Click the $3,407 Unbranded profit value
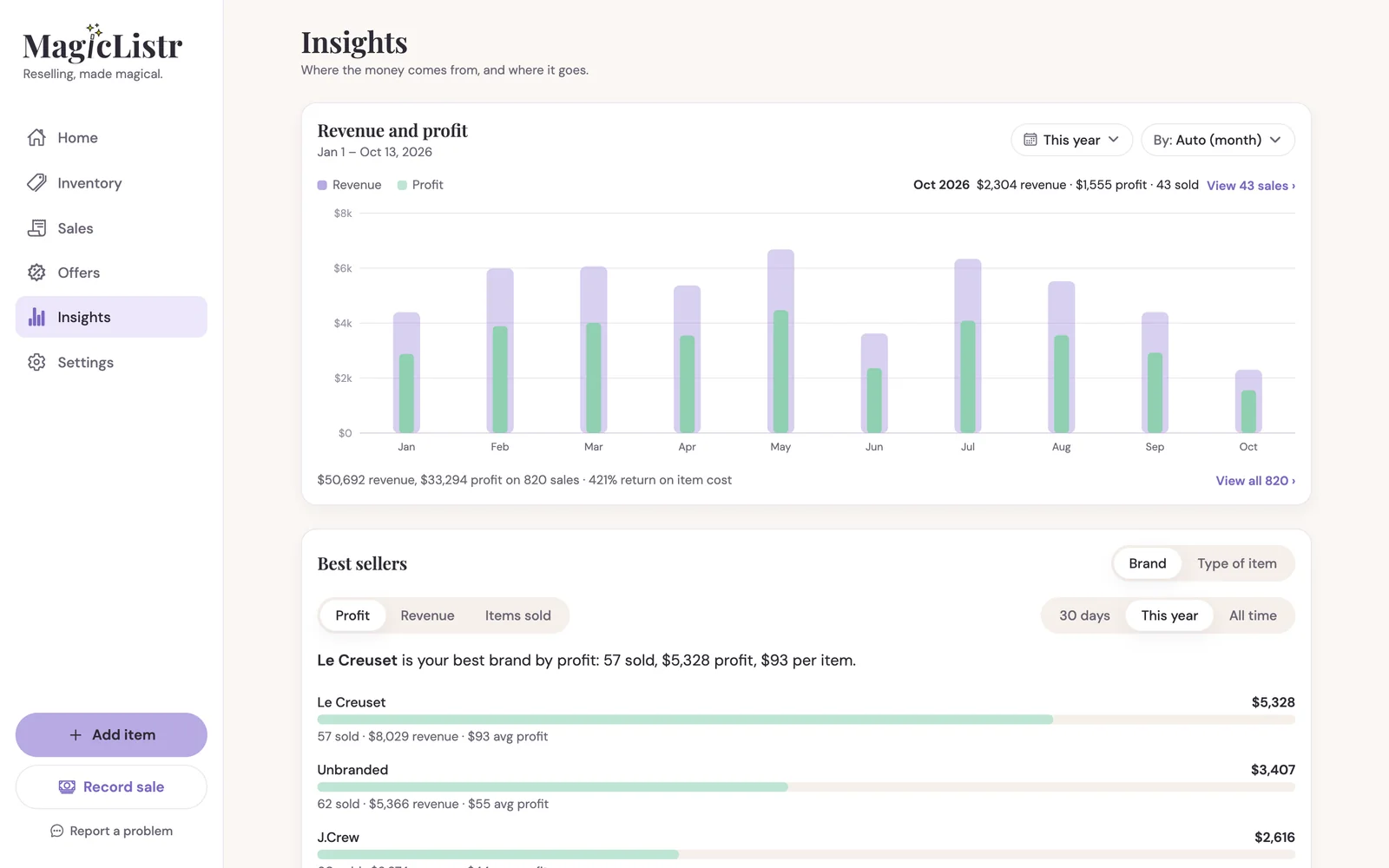The image size is (1389, 868). coord(1273,770)
